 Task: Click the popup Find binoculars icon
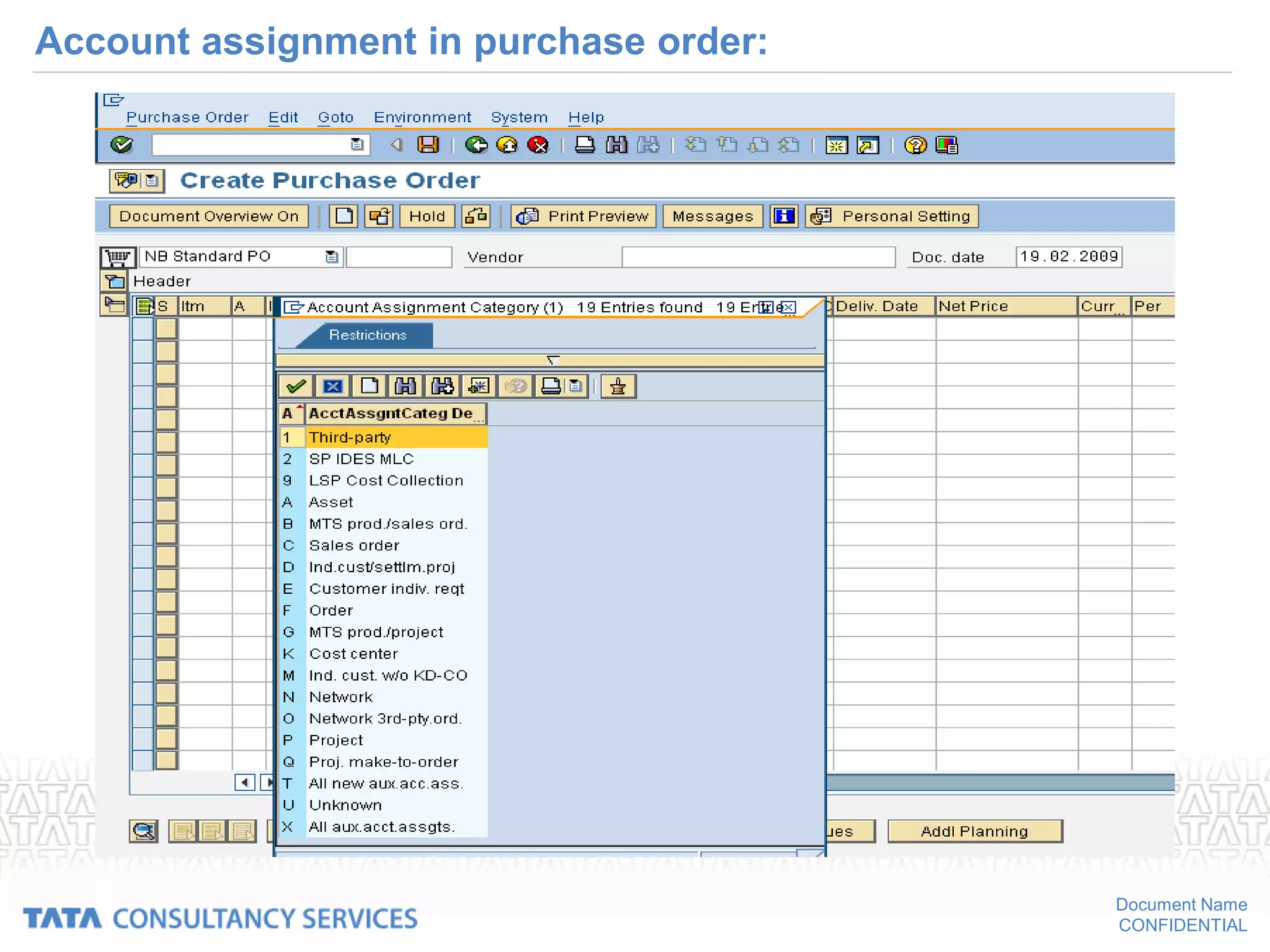click(x=406, y=387)
